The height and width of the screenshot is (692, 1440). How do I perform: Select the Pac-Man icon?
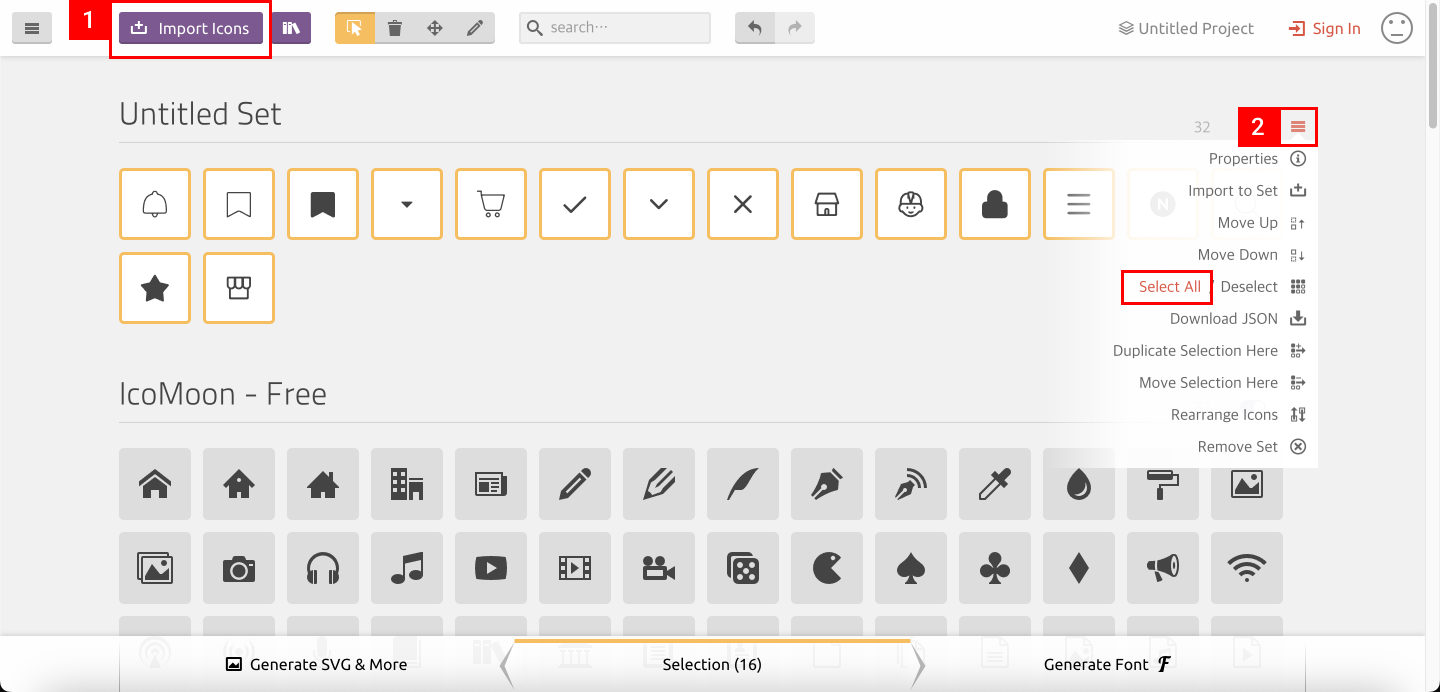point(827,568)
